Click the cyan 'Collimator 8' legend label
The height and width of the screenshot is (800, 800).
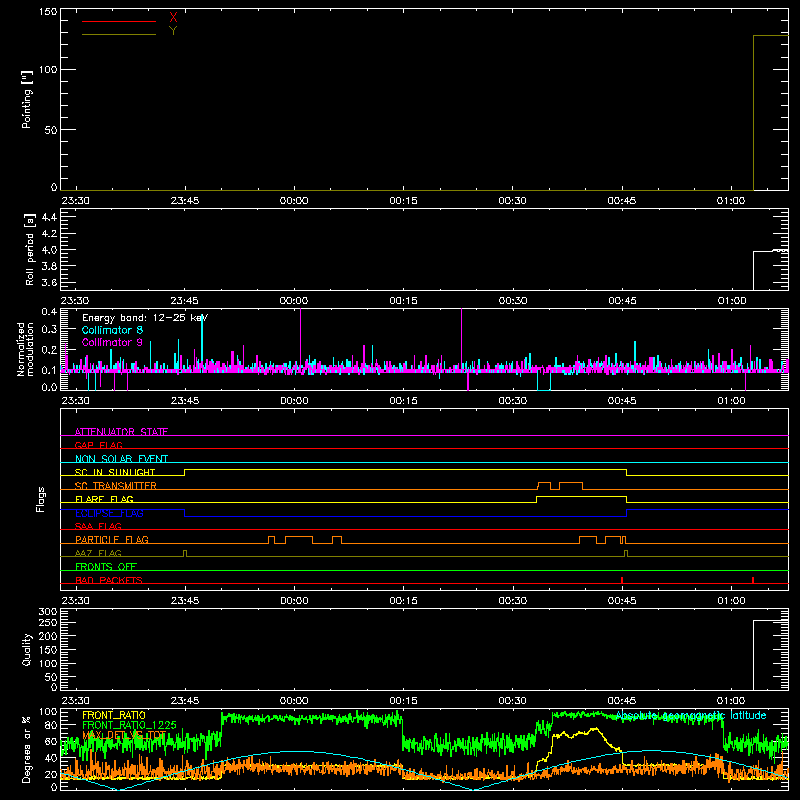pyautogui.click(x=112, y=330)
